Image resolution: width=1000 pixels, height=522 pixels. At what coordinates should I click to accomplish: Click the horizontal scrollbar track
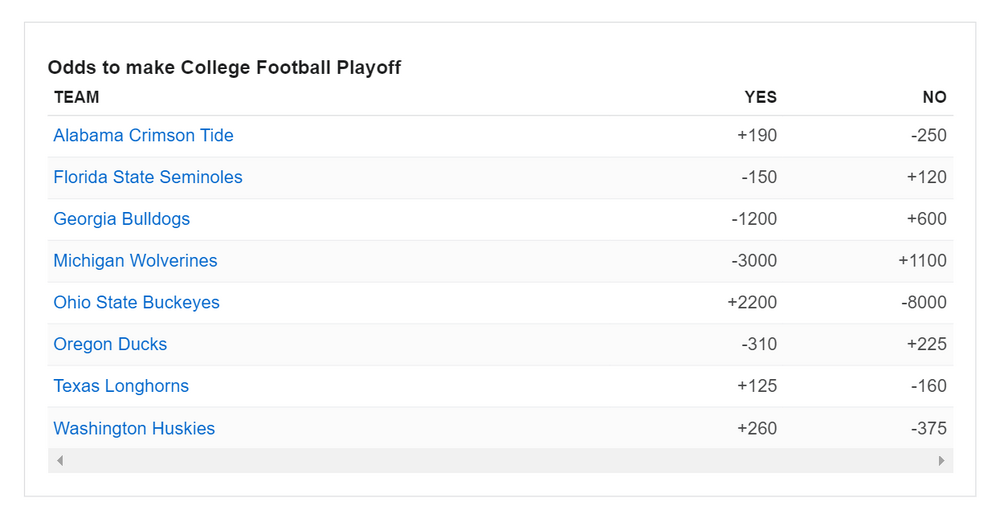pos(500,461)
